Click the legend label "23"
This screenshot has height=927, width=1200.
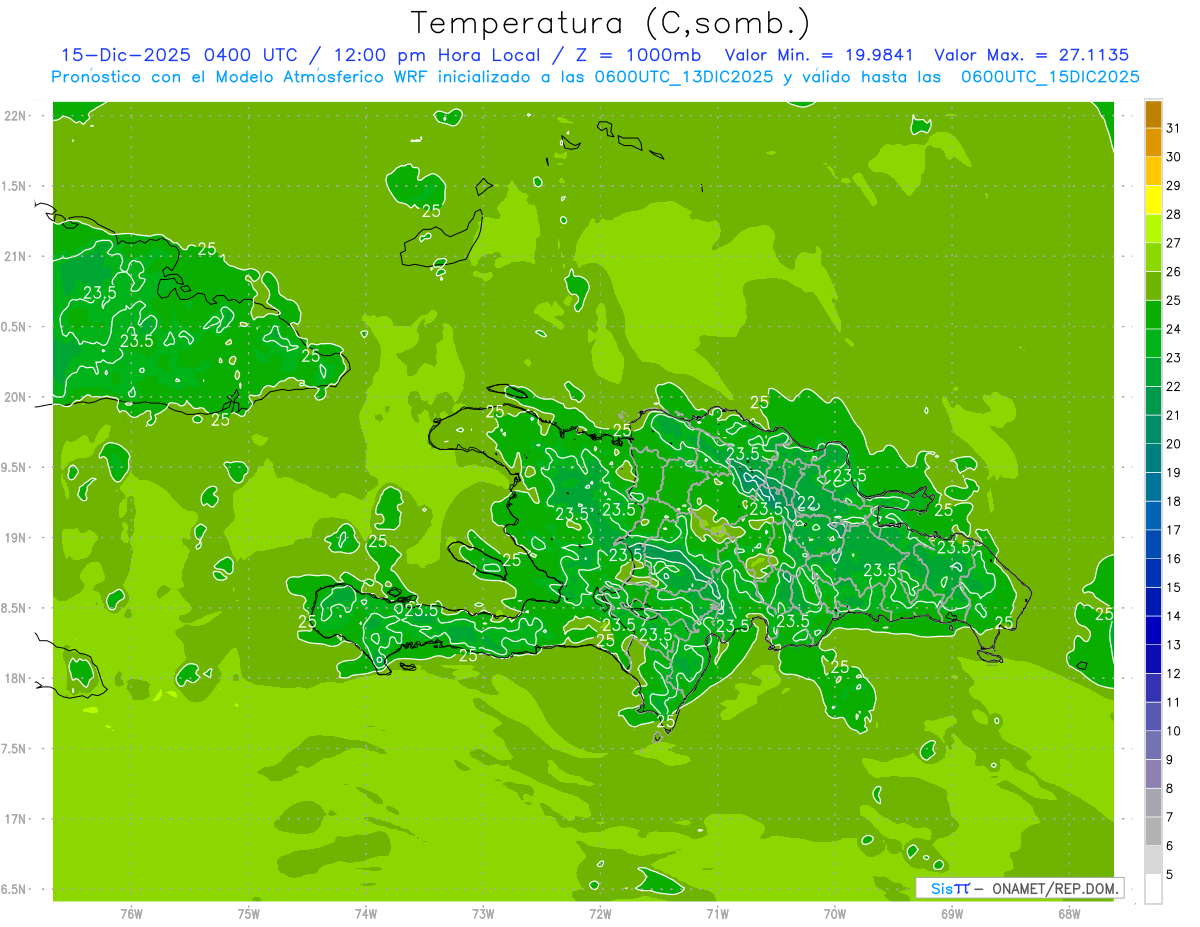pos(1174,358)
